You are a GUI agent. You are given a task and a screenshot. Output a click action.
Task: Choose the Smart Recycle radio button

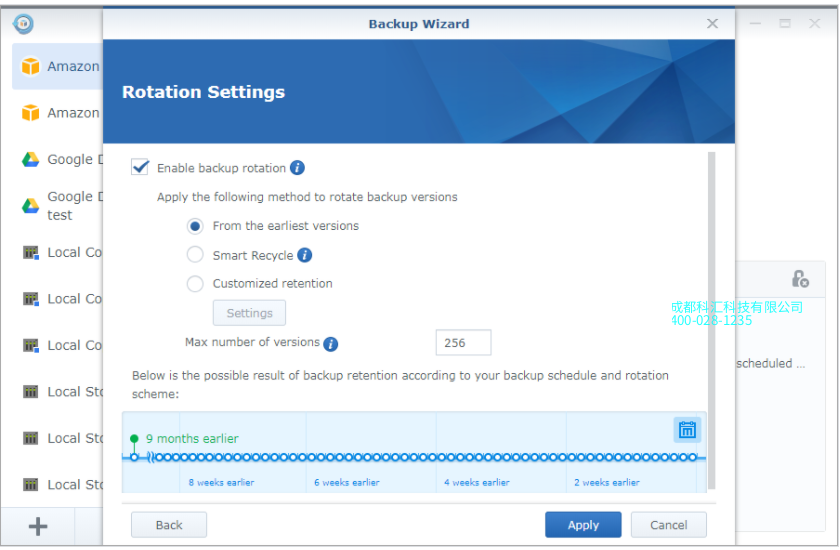(195, 255)
